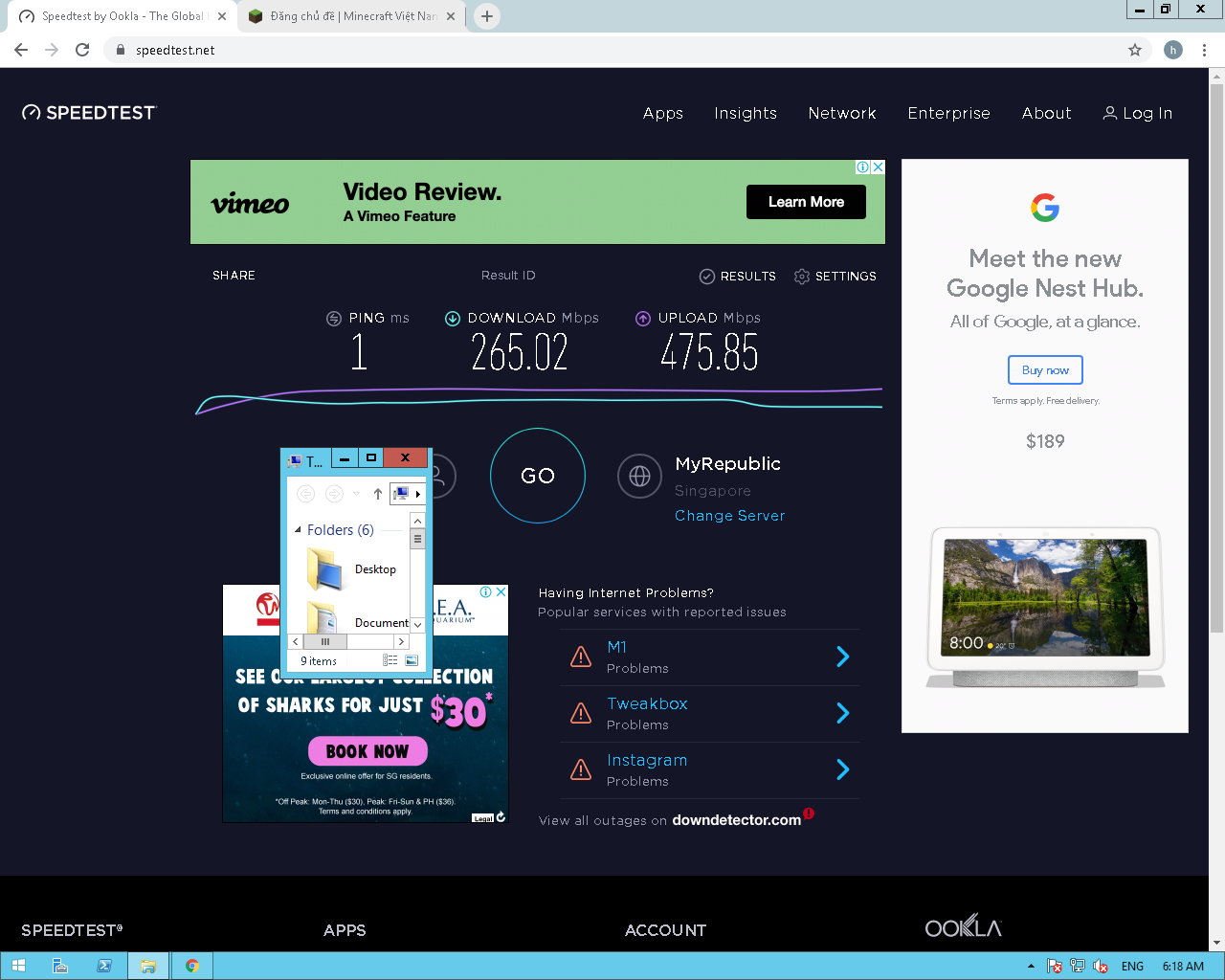
Task: Expand the Instagram Problems entry
Action: (x=842, y=769)
